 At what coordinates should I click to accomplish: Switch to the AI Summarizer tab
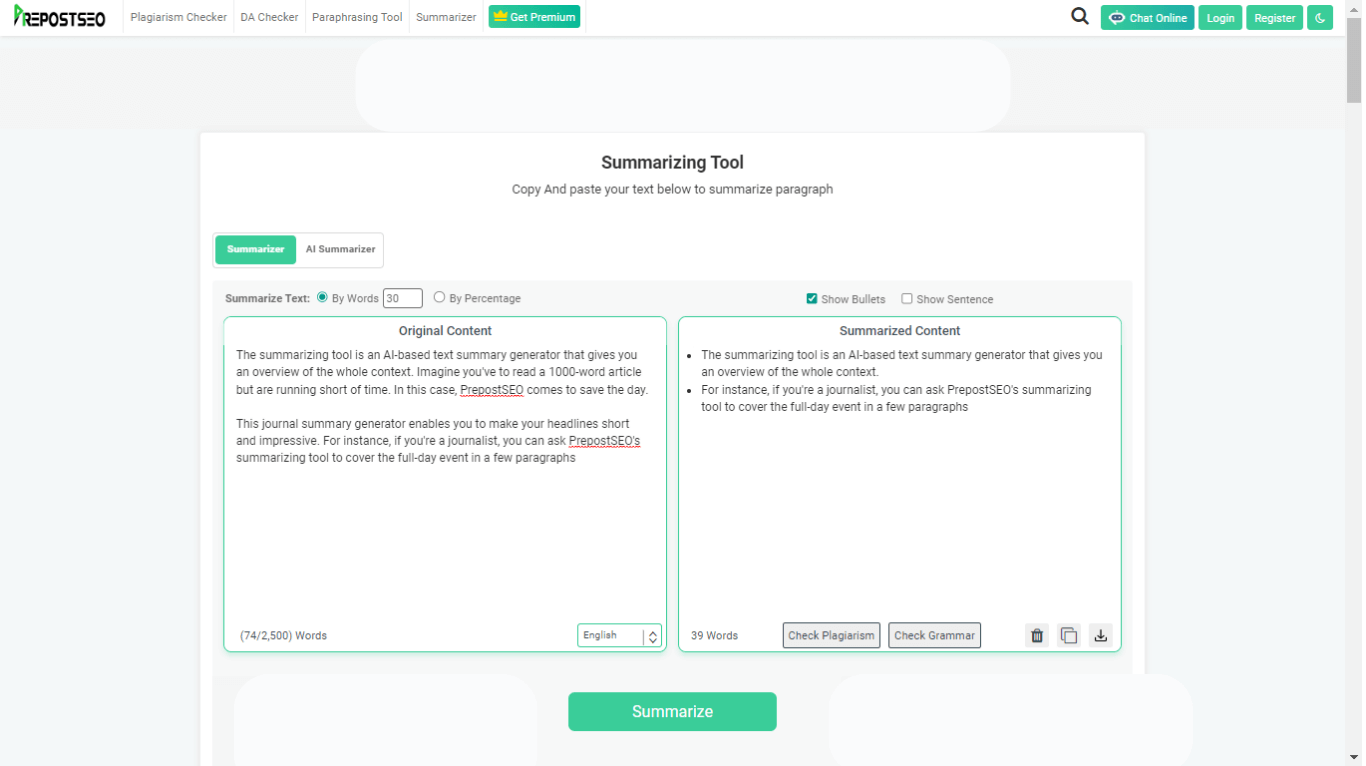tap(340, 249)
